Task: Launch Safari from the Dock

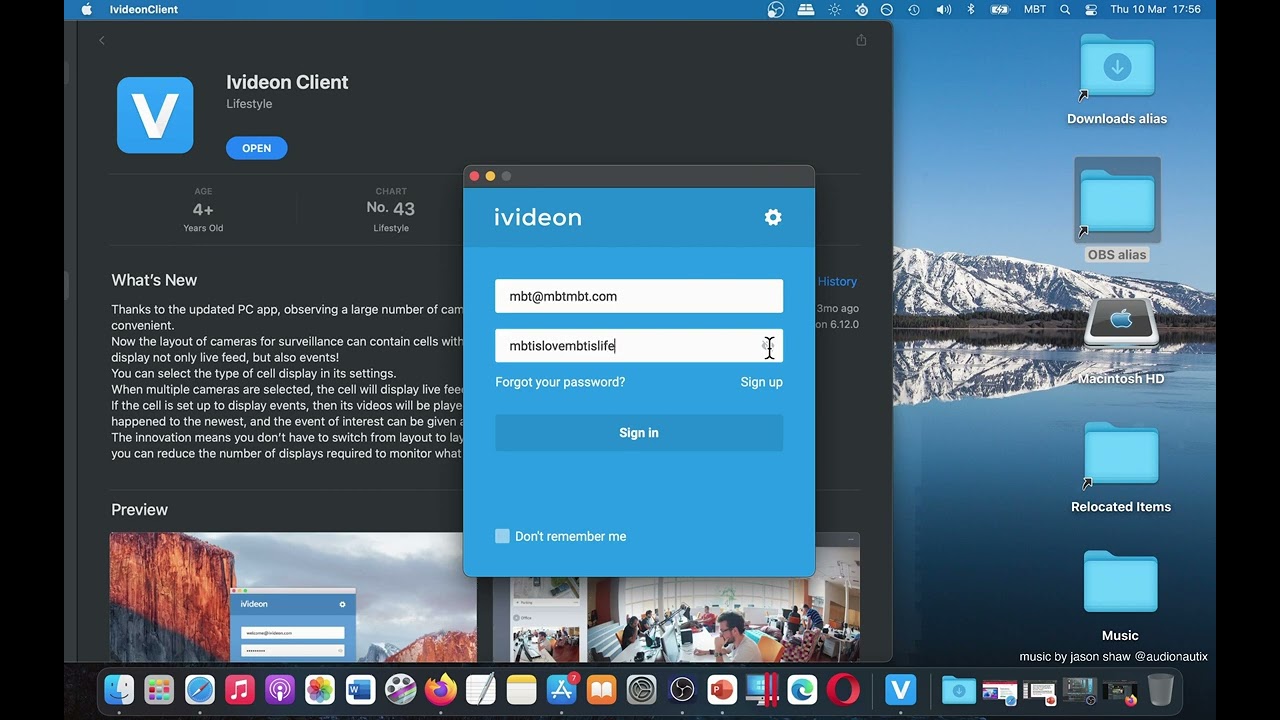Action: coord(200,690)
